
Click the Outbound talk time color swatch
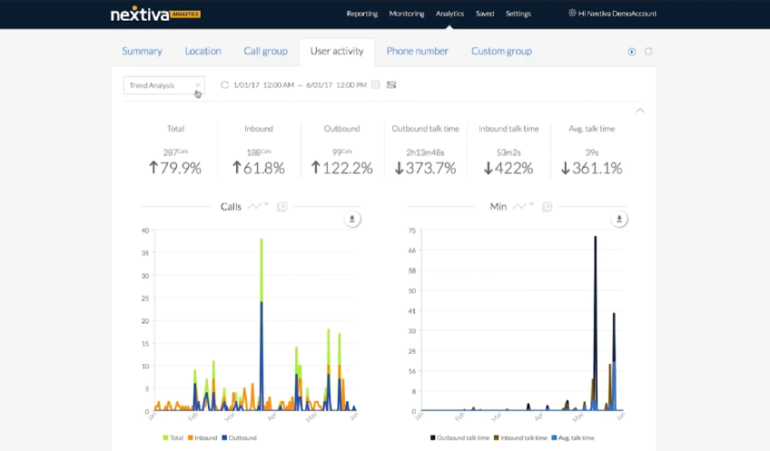coord(433,438)
